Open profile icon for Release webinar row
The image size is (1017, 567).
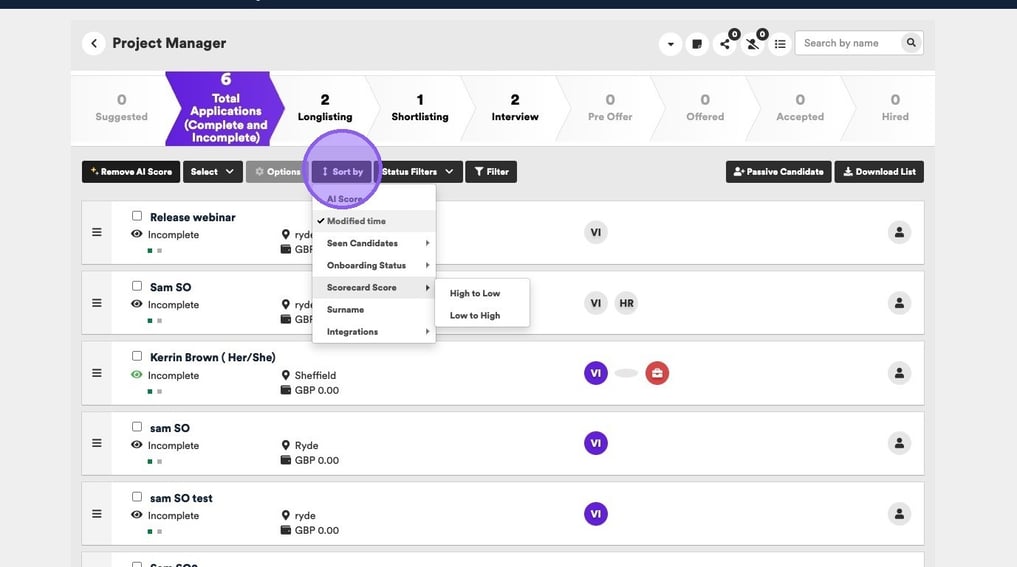tap(899, 232)
